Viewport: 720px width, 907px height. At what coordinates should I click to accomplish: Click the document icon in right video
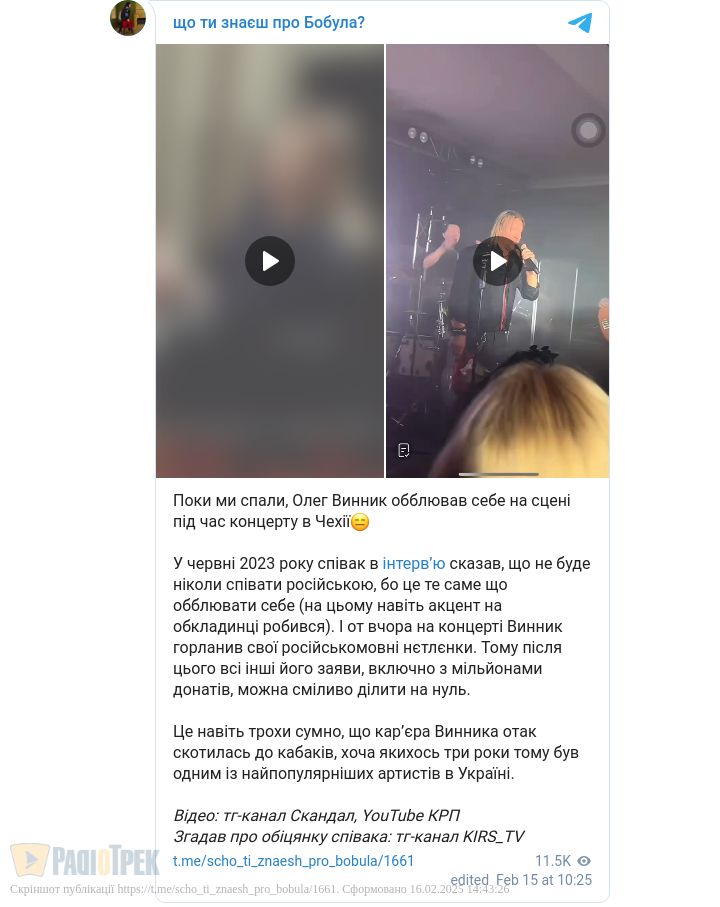click(x=404, y=450)
